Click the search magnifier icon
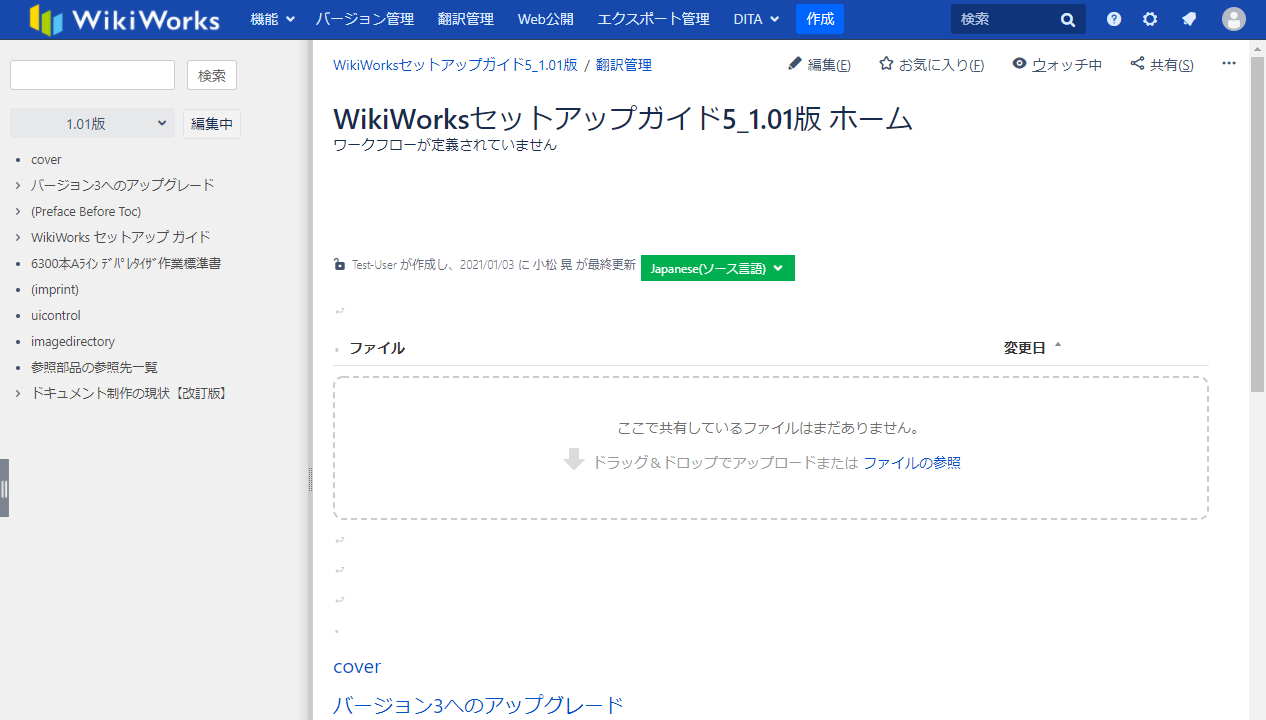 [1068, 19]
